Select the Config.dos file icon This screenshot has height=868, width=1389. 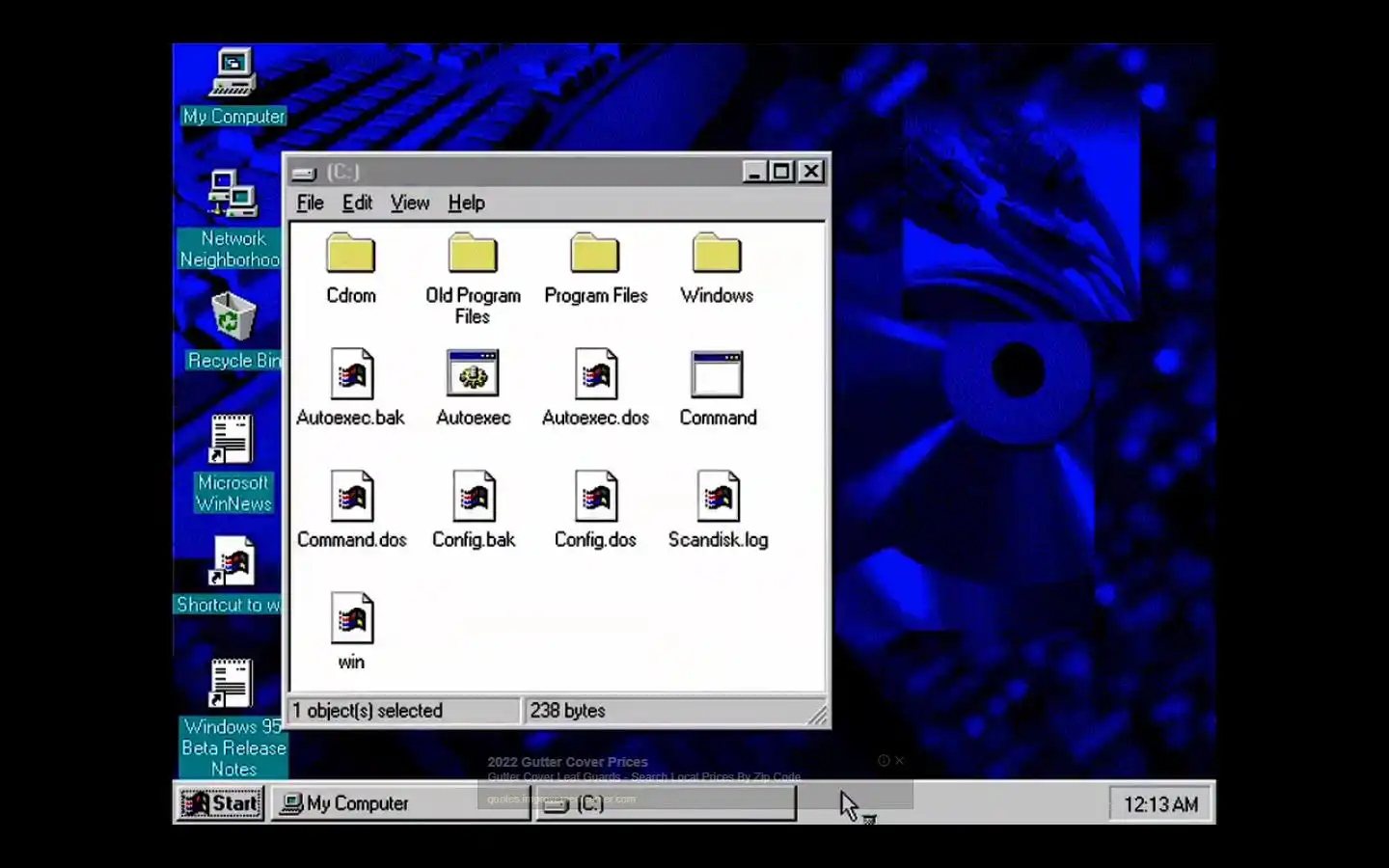coord(596,496)
